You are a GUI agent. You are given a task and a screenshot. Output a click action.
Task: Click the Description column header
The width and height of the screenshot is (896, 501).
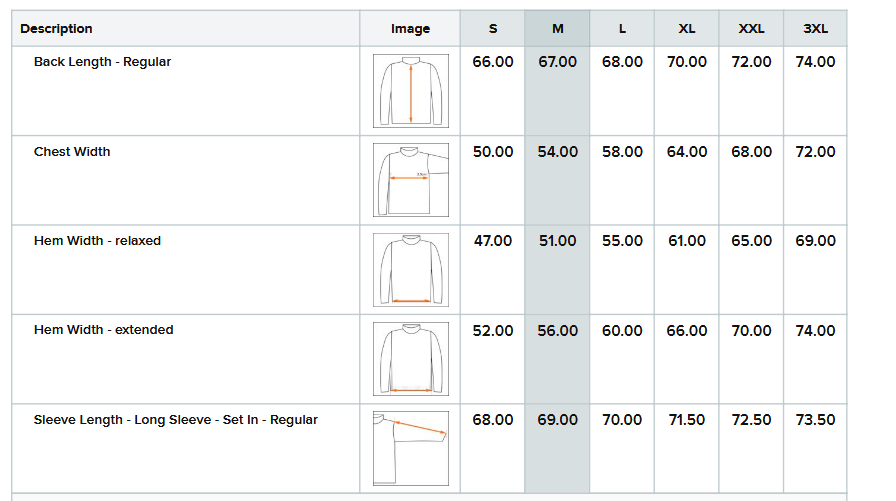(56, 29)
